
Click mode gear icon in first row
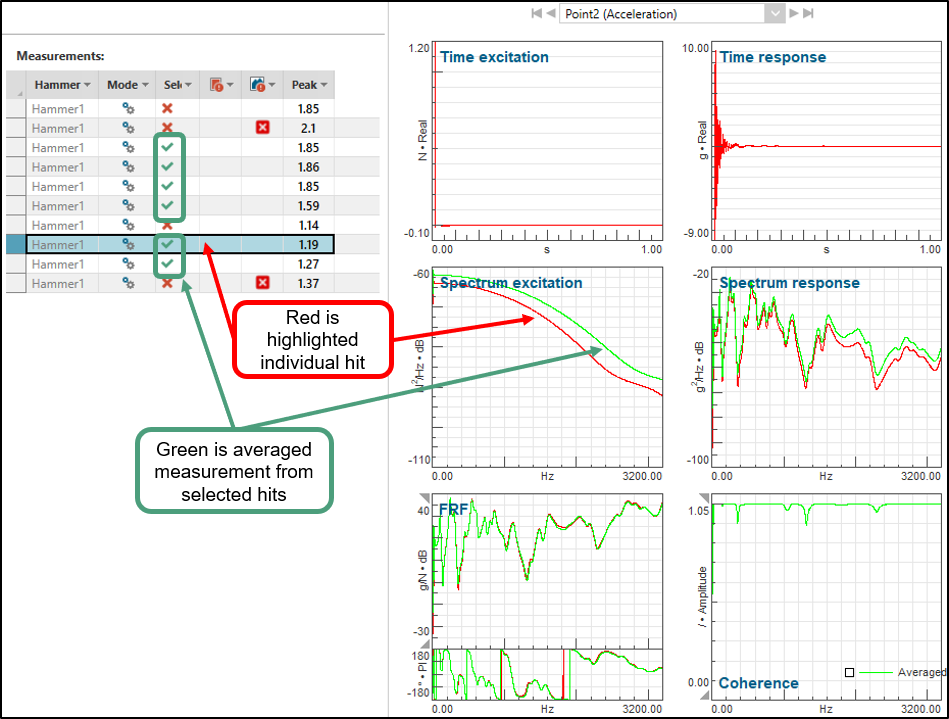pyautogui.click(x=128, y=108)
